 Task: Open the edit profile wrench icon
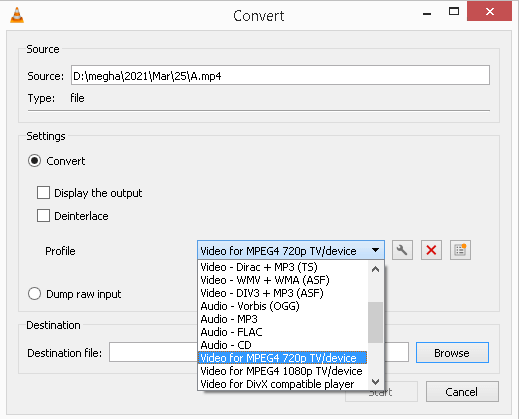(x=402, y=250)
